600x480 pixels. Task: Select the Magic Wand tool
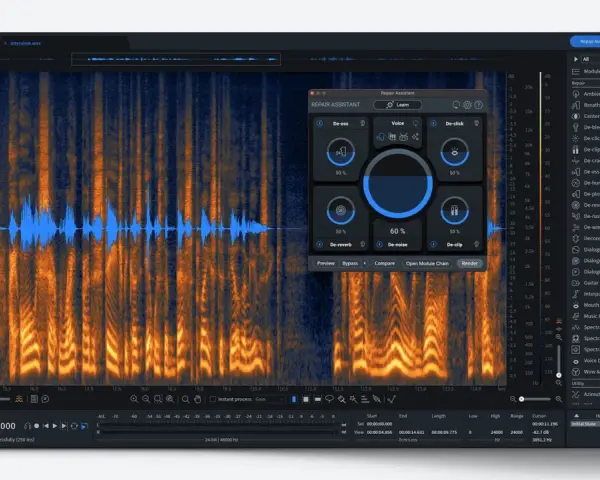353,399
